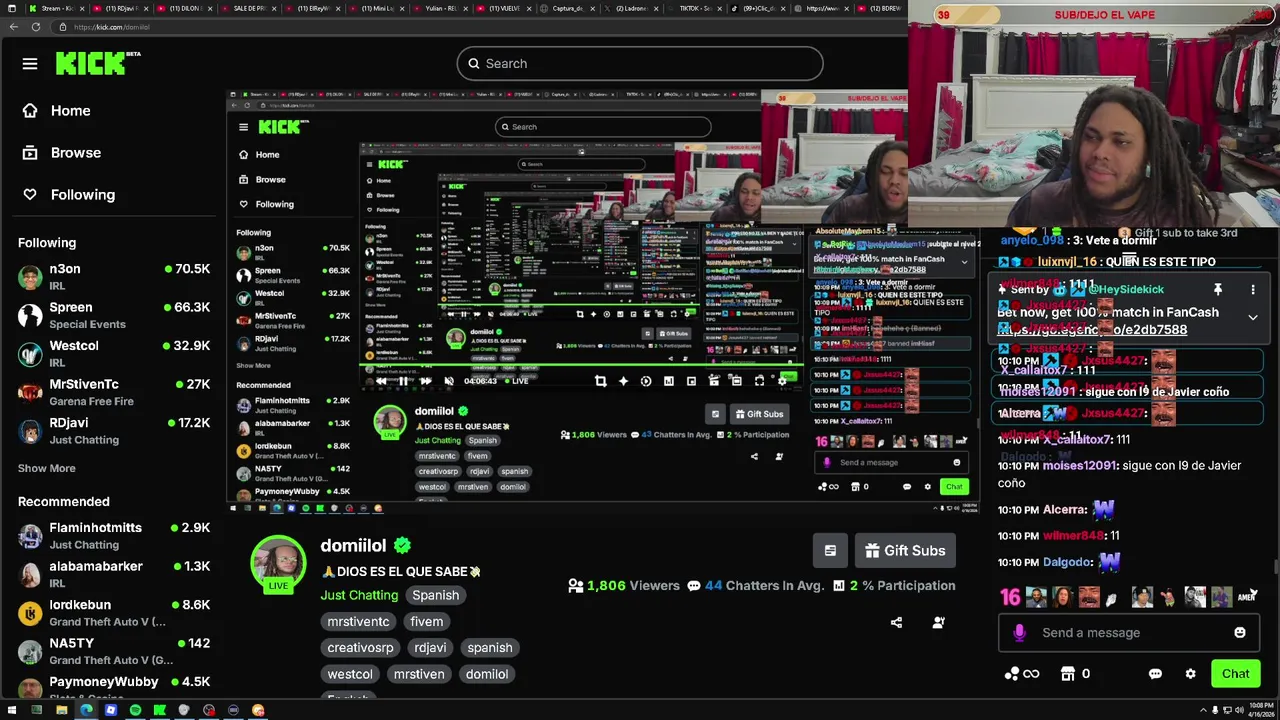Click the Spanish language tag
1280x720 pixels.
click(x=435, y=595)
